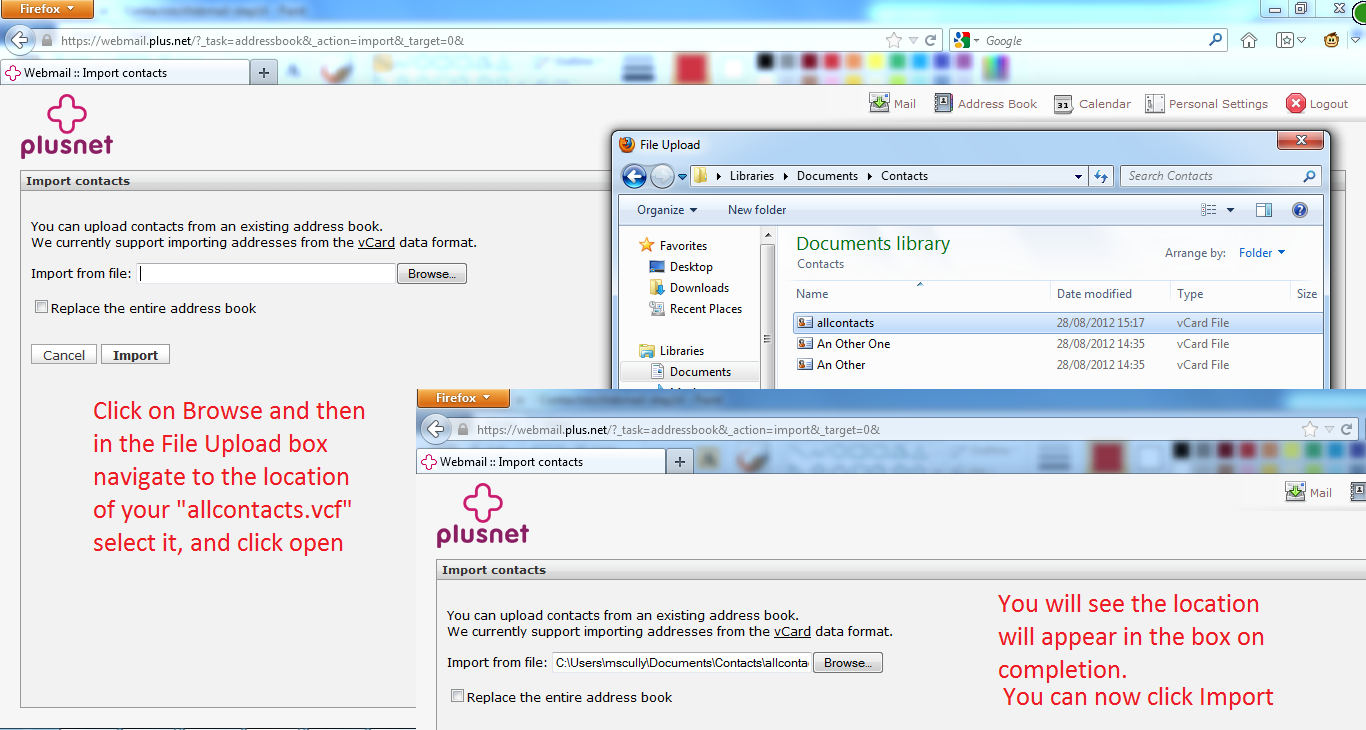Open the Firefox menu in lower window
The image size is (1366, 730).
pos(464,398)
